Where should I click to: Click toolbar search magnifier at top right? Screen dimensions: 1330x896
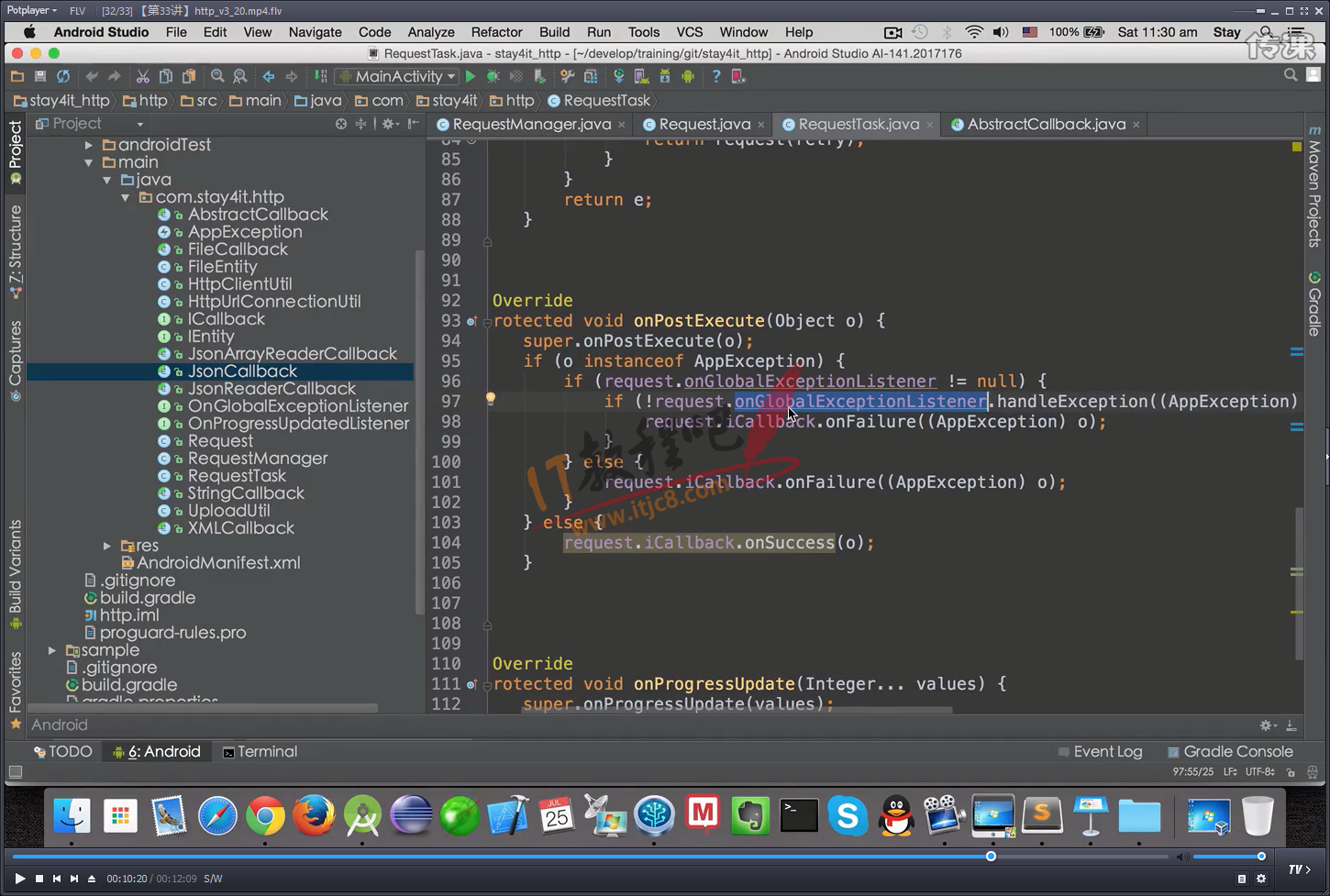tap(1291, 75)
